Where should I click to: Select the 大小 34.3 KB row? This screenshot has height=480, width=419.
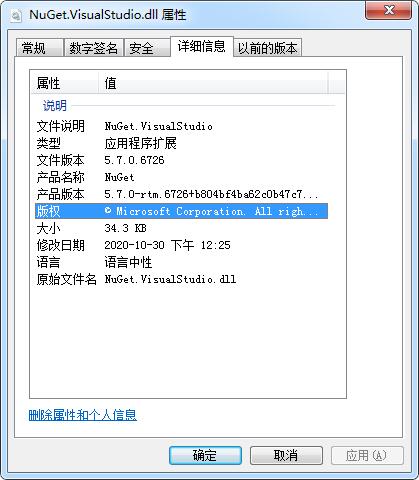[181, 228]
